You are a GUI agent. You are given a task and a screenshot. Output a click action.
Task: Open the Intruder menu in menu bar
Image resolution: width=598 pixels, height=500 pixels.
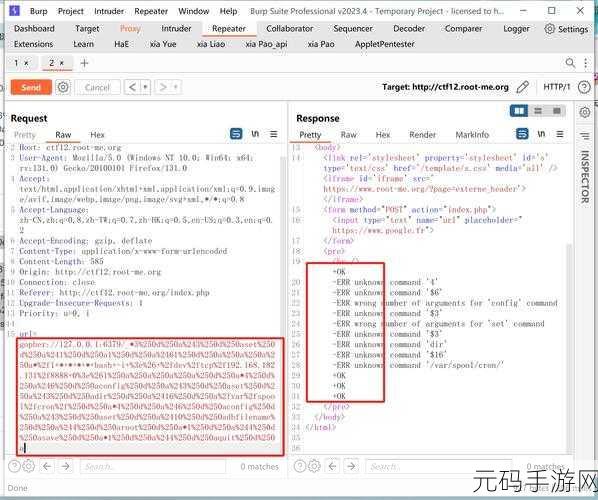point(109,11)
